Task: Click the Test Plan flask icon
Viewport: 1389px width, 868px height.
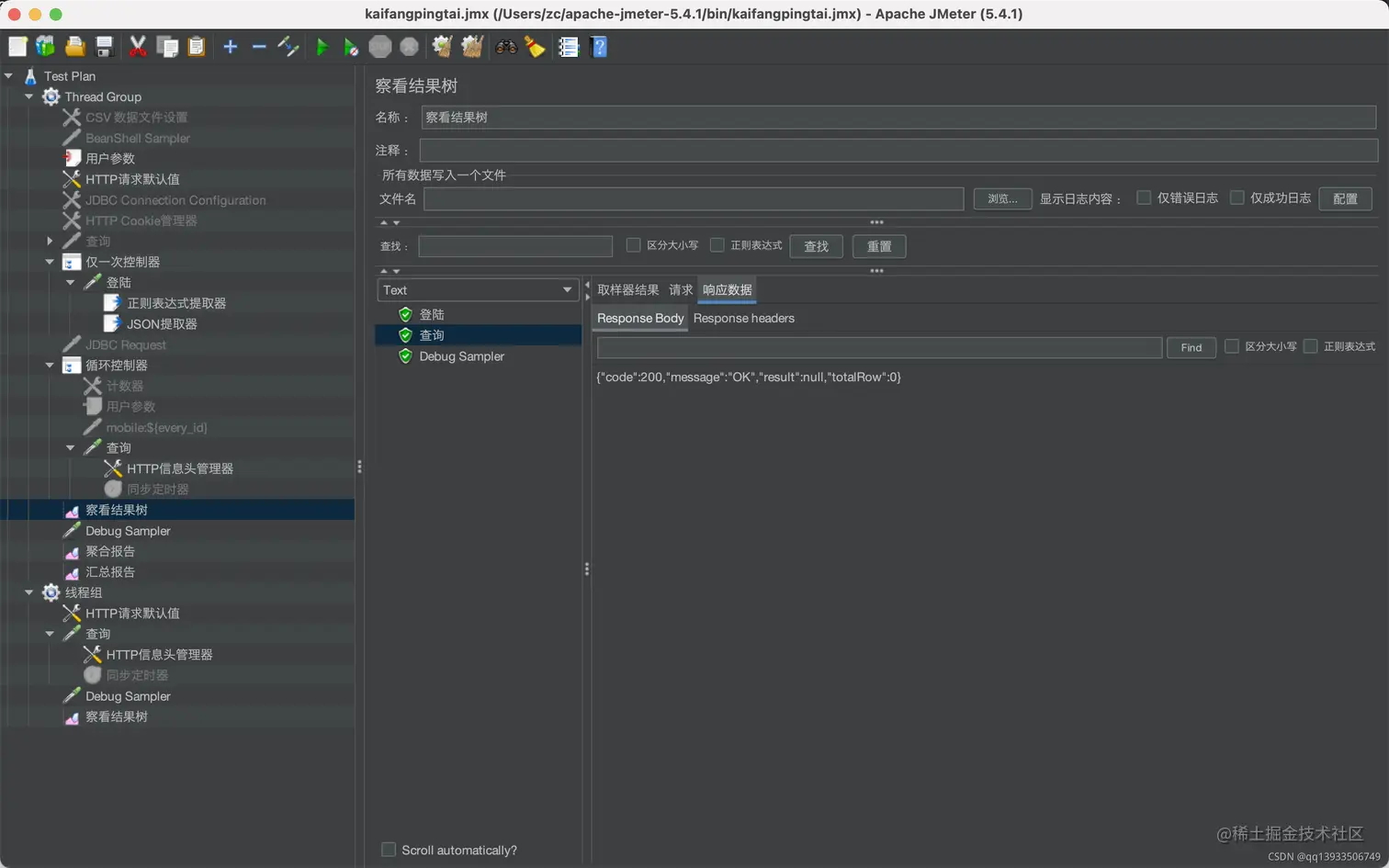Action: (x=30, y=76)
